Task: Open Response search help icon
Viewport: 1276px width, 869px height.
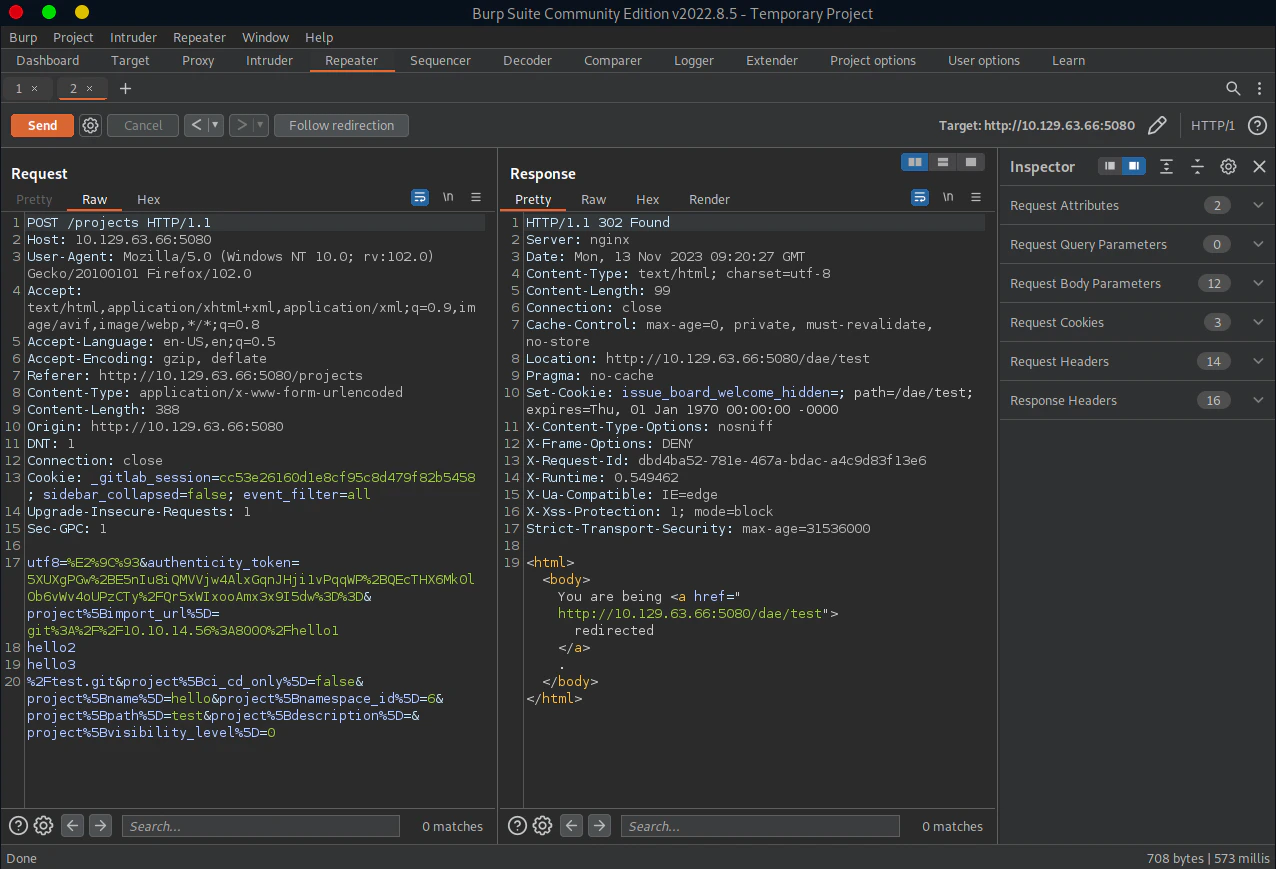Action: tap(517, 825)
